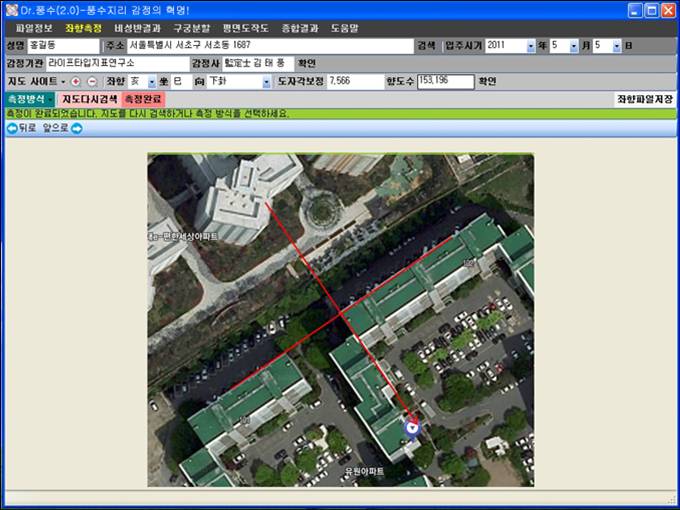The height and width of the screenshot is (510, 680).
Task: Close the Dr.풍수 window
Action: [x=668, y=10]
